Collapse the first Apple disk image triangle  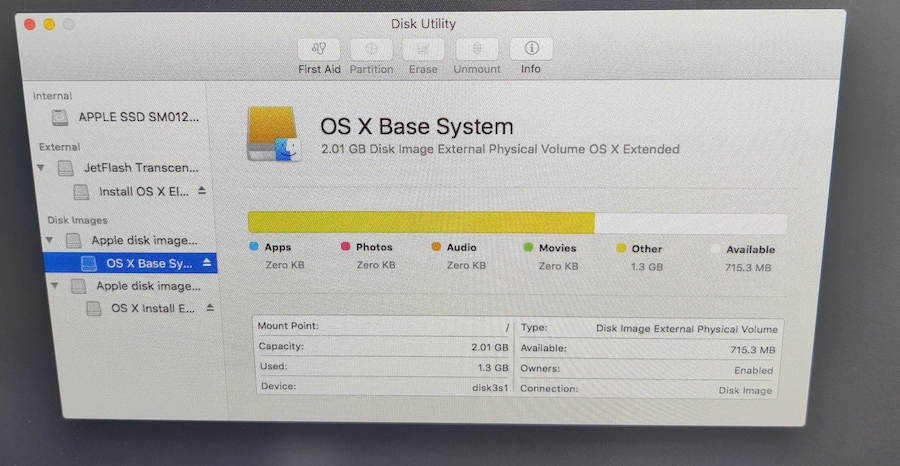pyautogui.click(x=50, y=240)
